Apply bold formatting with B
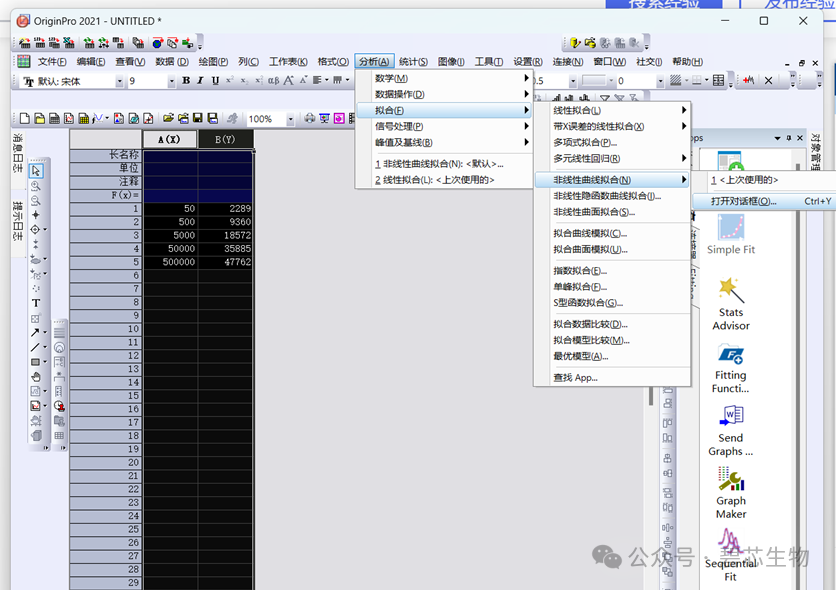This screenshot has width=836, height=590. (186, 80)
